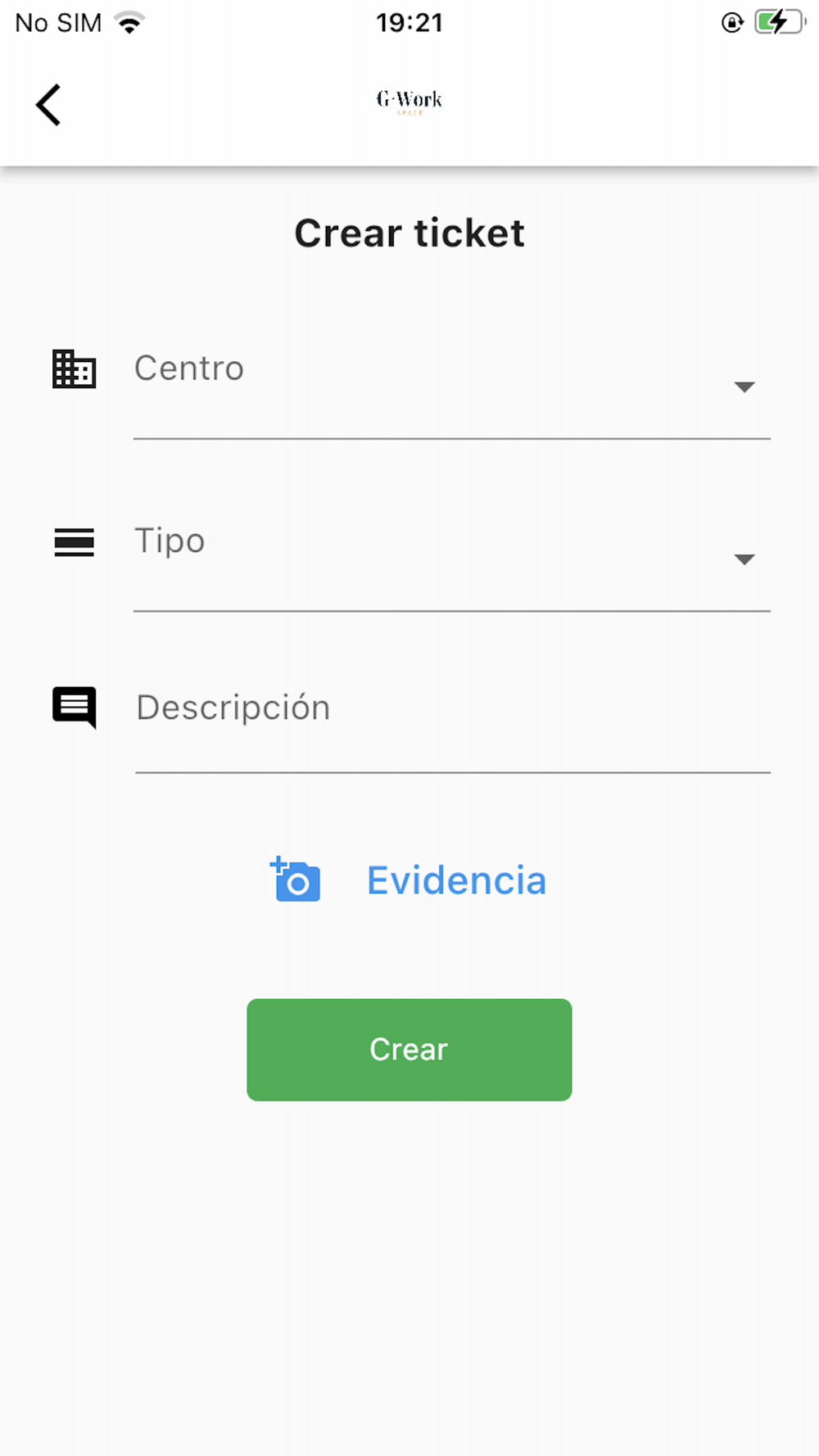This screenshot has width=819, height=1456.
Task: Go back using the arrow icon
Action: [x=48, y=105]
